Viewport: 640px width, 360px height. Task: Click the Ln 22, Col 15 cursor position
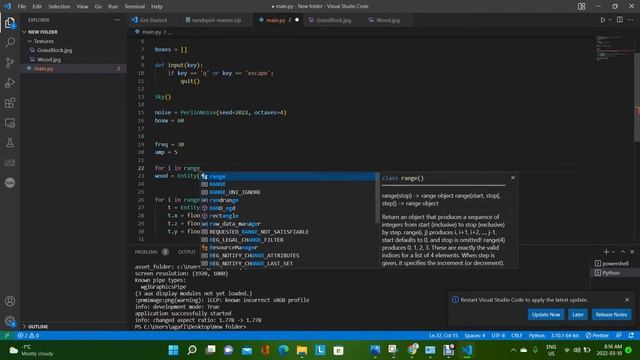click(443, 335)
